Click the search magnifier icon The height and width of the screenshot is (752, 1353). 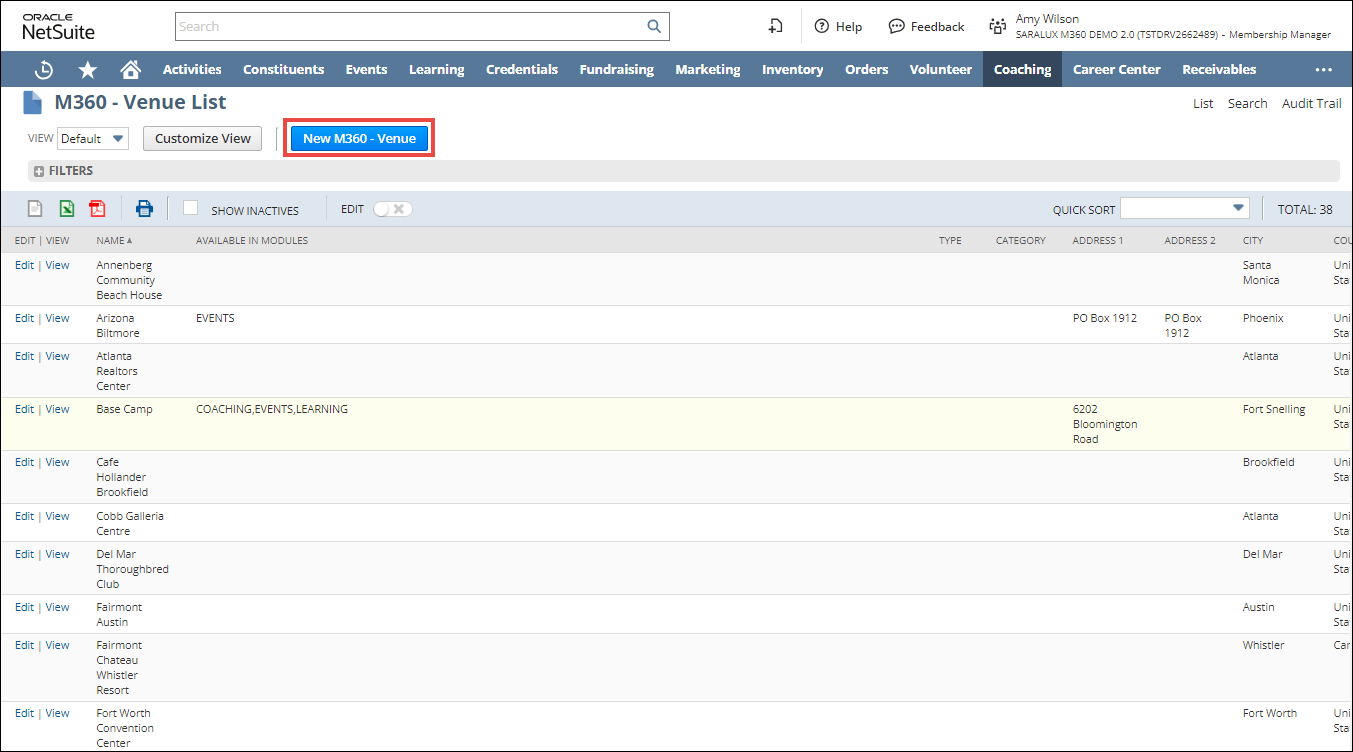point(654,27)
